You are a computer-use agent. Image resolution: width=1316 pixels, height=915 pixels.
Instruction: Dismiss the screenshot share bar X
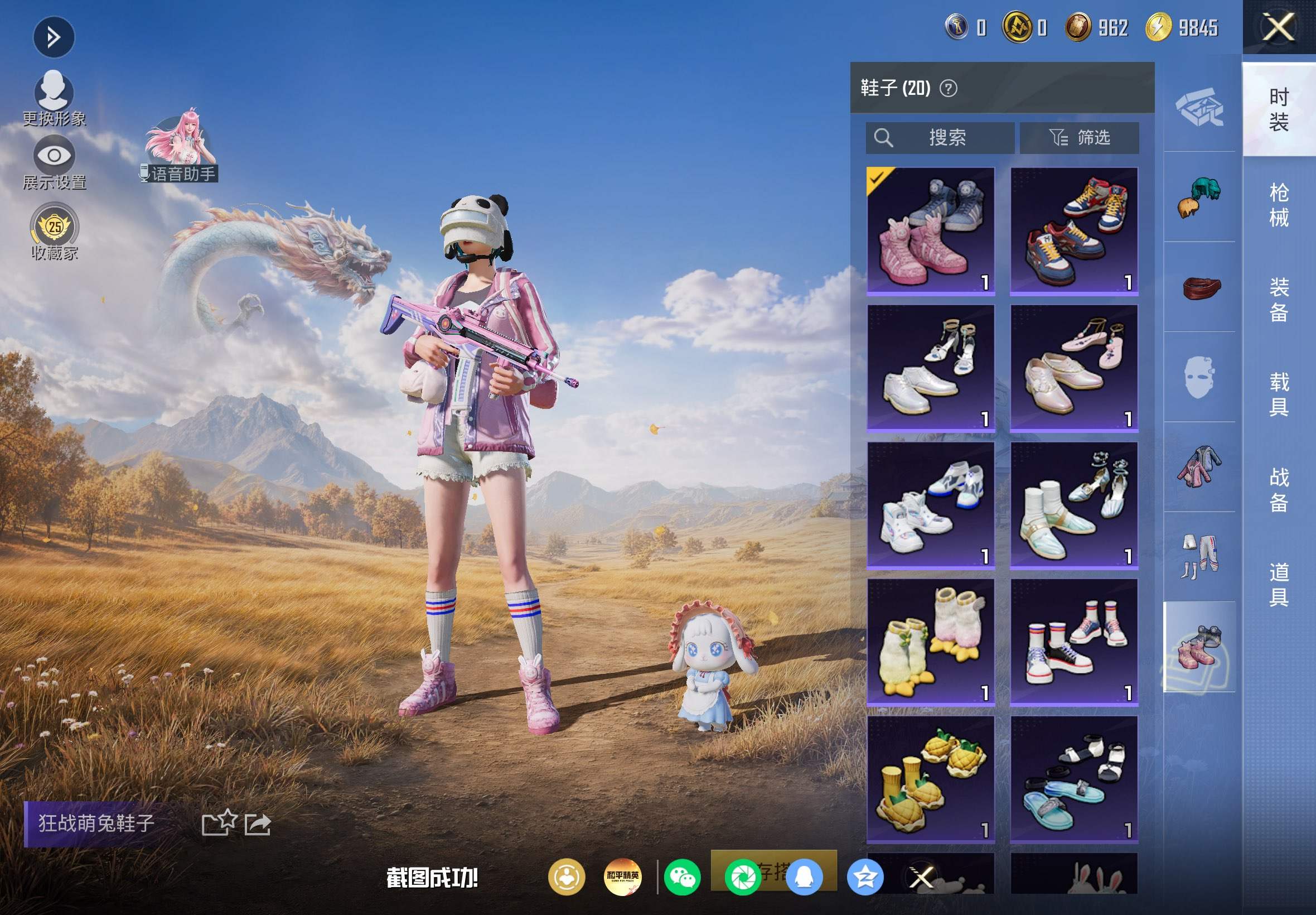click(922, 877)
